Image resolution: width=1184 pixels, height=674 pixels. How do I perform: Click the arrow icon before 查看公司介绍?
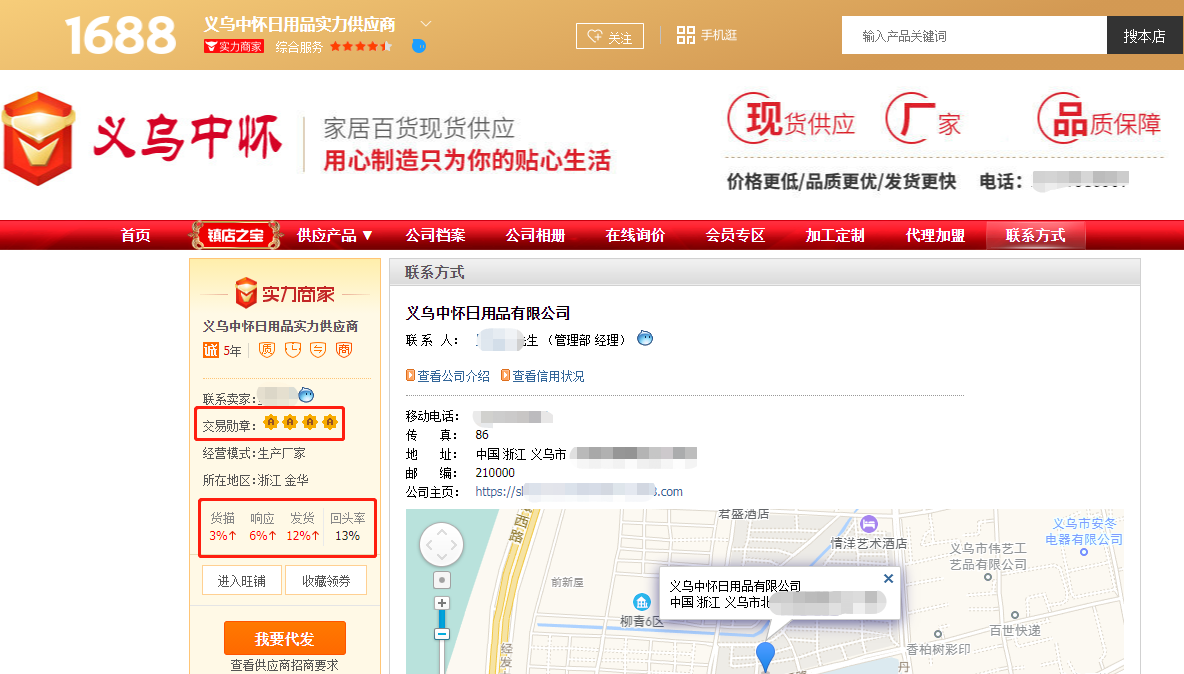(x=410, y=375)
